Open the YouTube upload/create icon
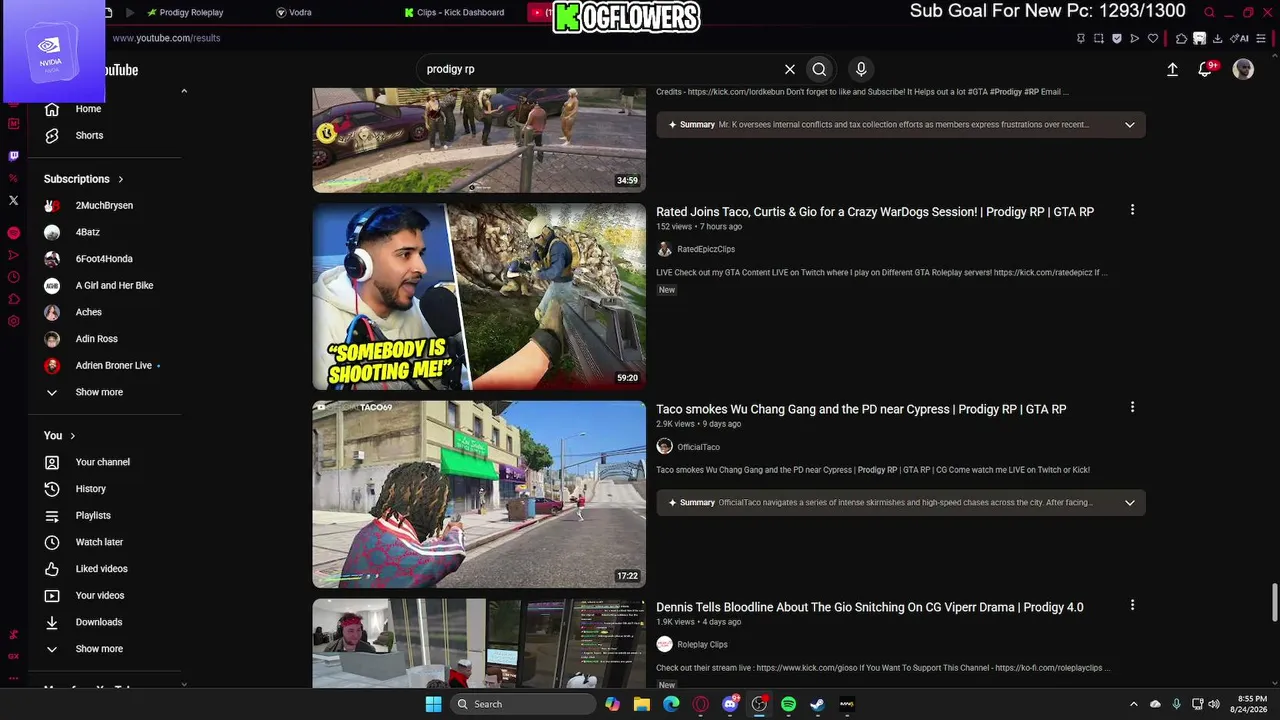 pos(1172,69)
